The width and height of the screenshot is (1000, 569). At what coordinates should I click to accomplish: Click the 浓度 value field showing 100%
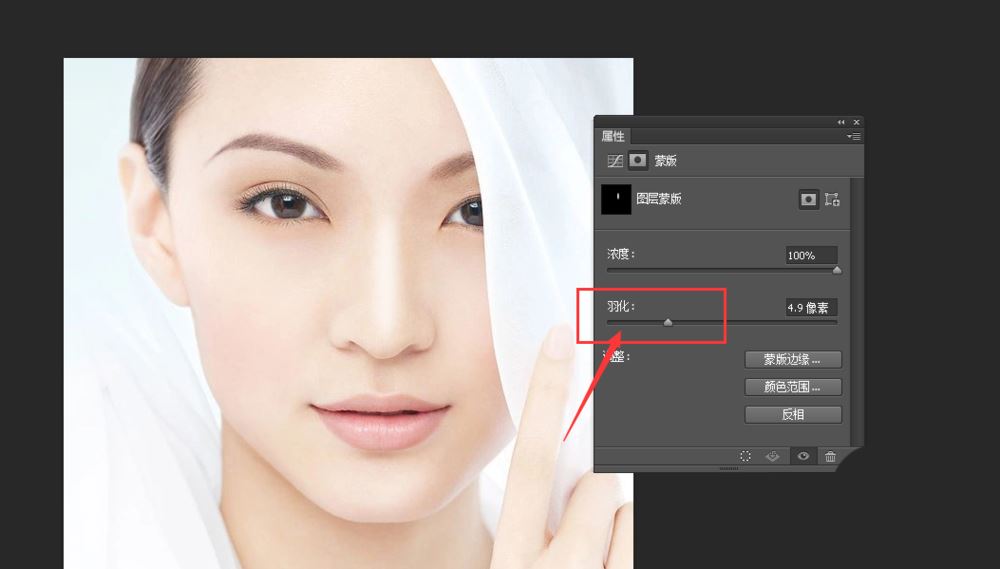pyautogui.click(x=811, y=255)
